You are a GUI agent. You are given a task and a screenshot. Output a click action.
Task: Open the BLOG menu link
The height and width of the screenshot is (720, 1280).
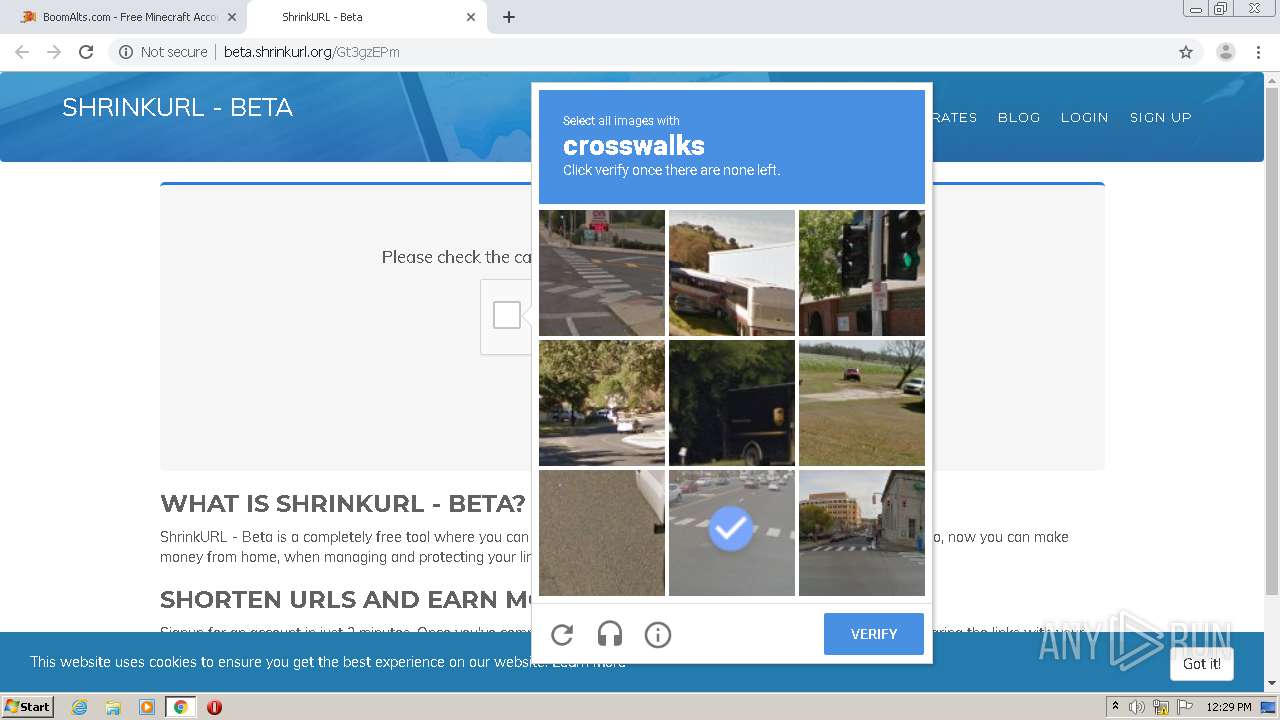1019,117
